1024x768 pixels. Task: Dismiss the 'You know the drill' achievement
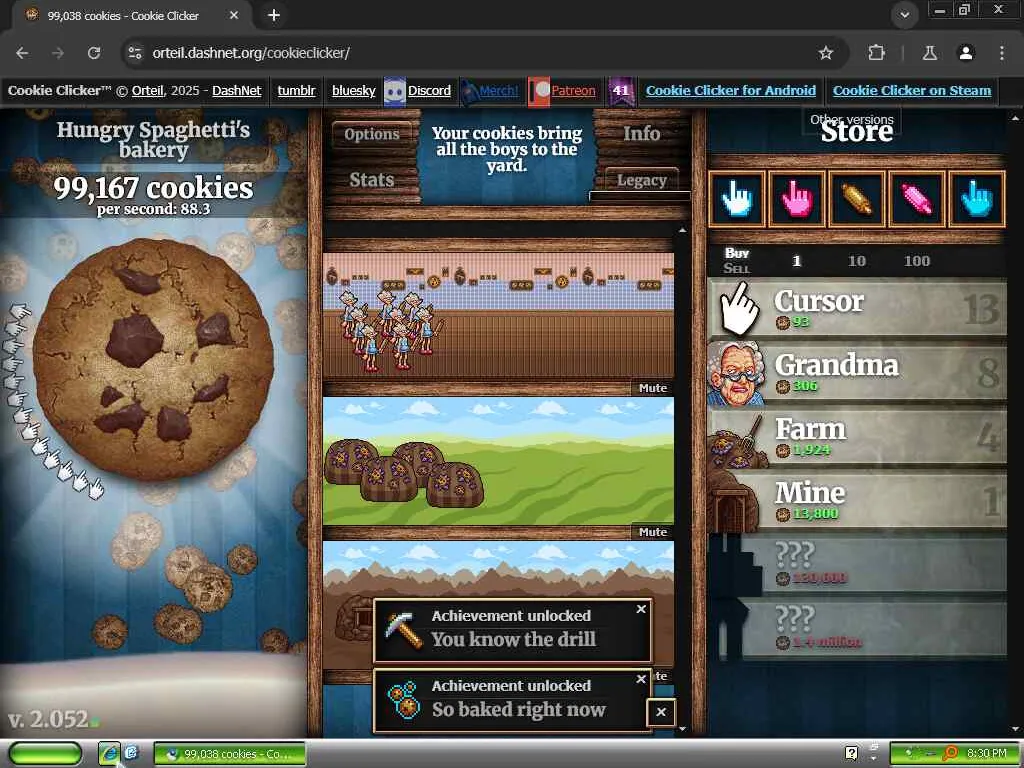(x=641, y=609)
